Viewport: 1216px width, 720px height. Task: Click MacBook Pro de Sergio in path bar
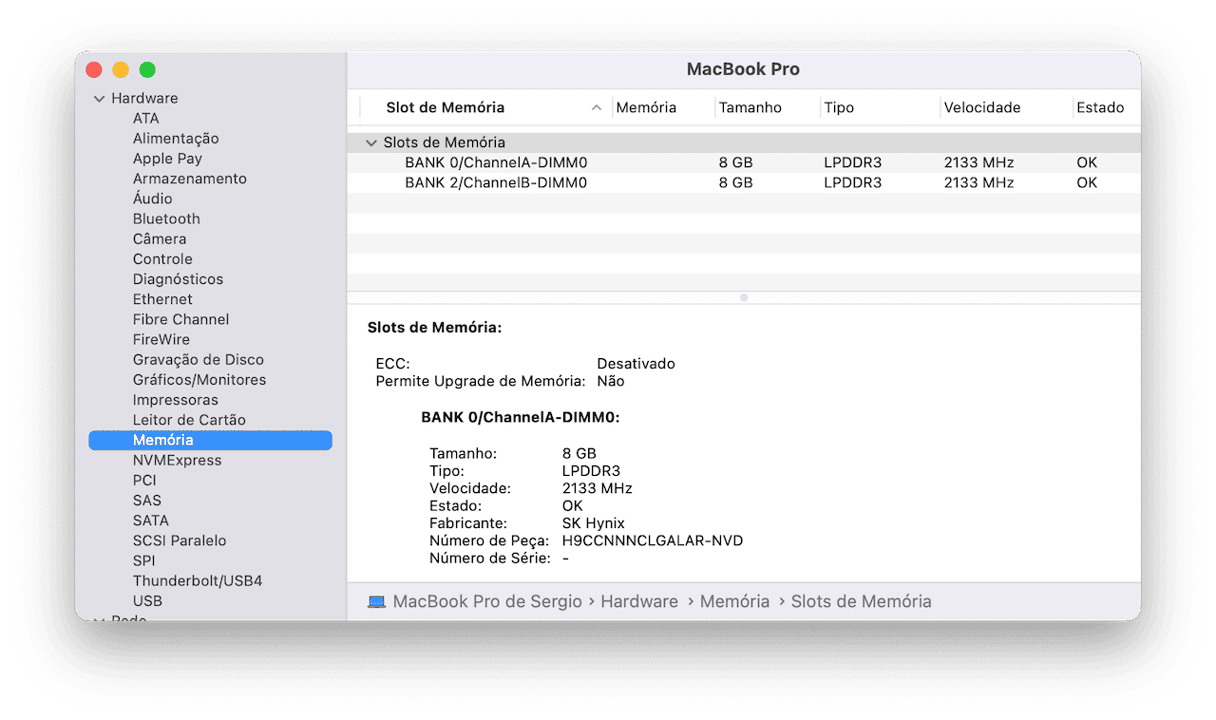[487, 602]
